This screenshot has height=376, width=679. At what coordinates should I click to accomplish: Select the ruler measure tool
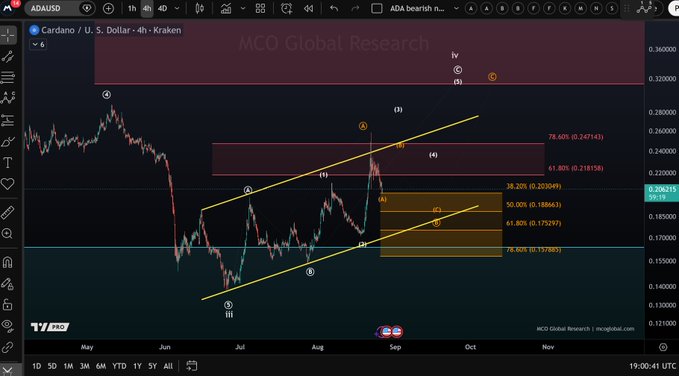tap(8, 213)
